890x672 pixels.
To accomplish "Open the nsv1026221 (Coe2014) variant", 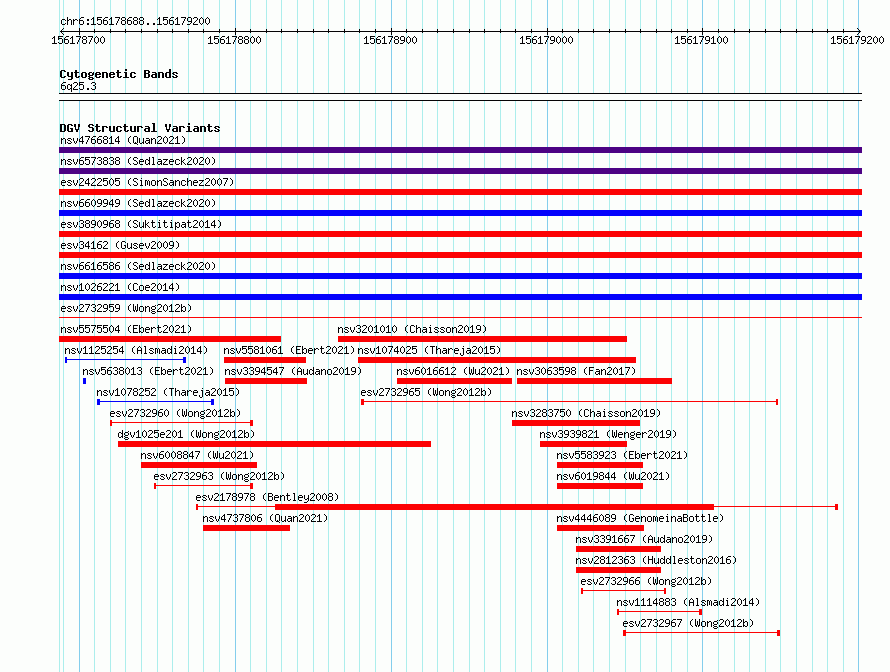I will pyautogui.click(x=120, y=287).
